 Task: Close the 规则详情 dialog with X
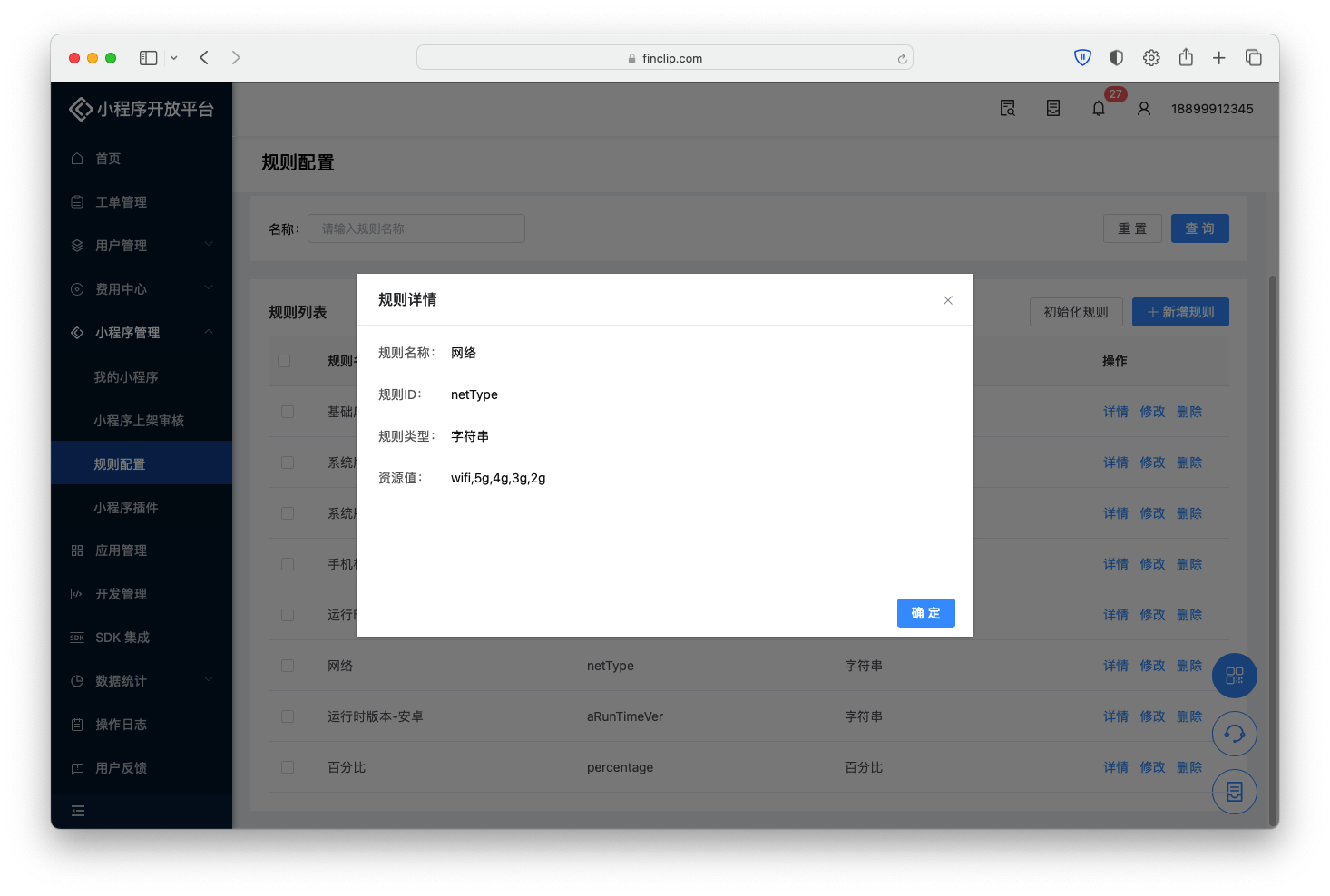(x=947, y=300)
